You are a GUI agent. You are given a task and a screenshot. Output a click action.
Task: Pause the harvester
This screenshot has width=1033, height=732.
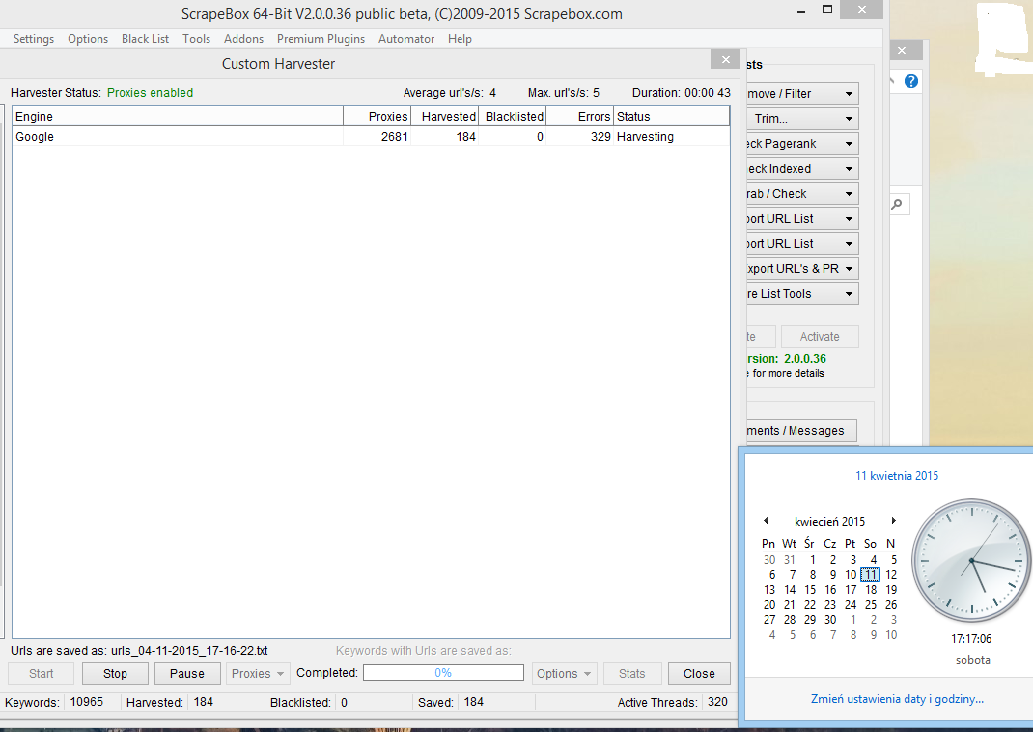(187, 673)
